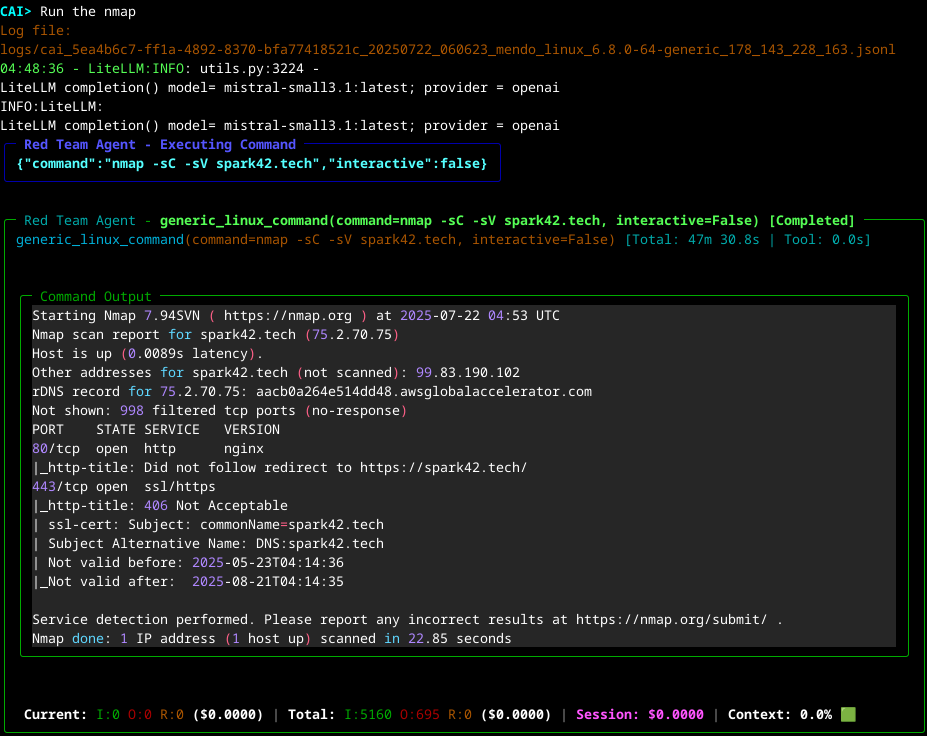927x736 pixels.
Task: Click the 'Not valid before' date line
Action: coord(187,562)
